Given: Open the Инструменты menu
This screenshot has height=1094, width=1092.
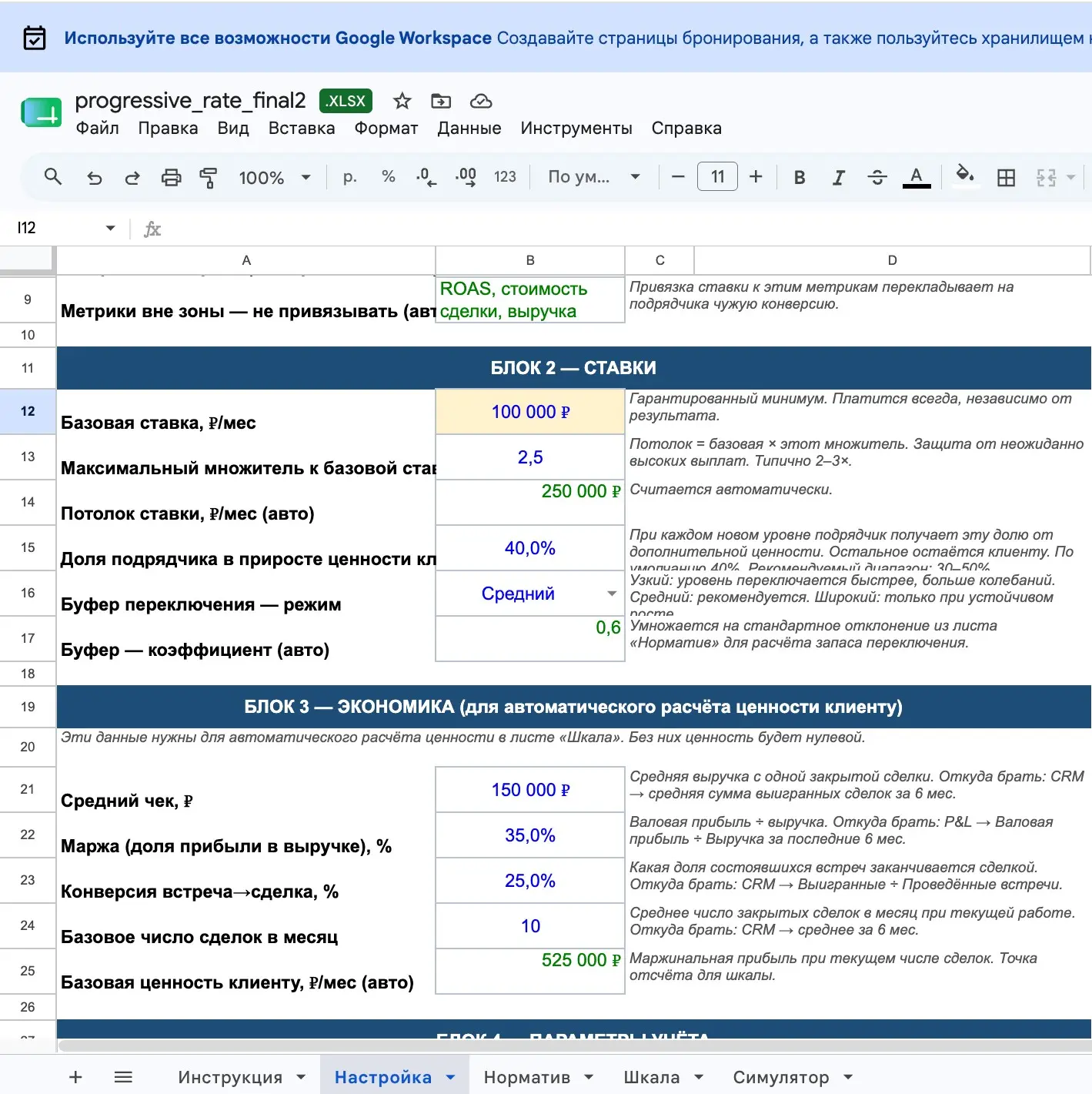Looking at the screenshot, I should click(x=576, y=128).
